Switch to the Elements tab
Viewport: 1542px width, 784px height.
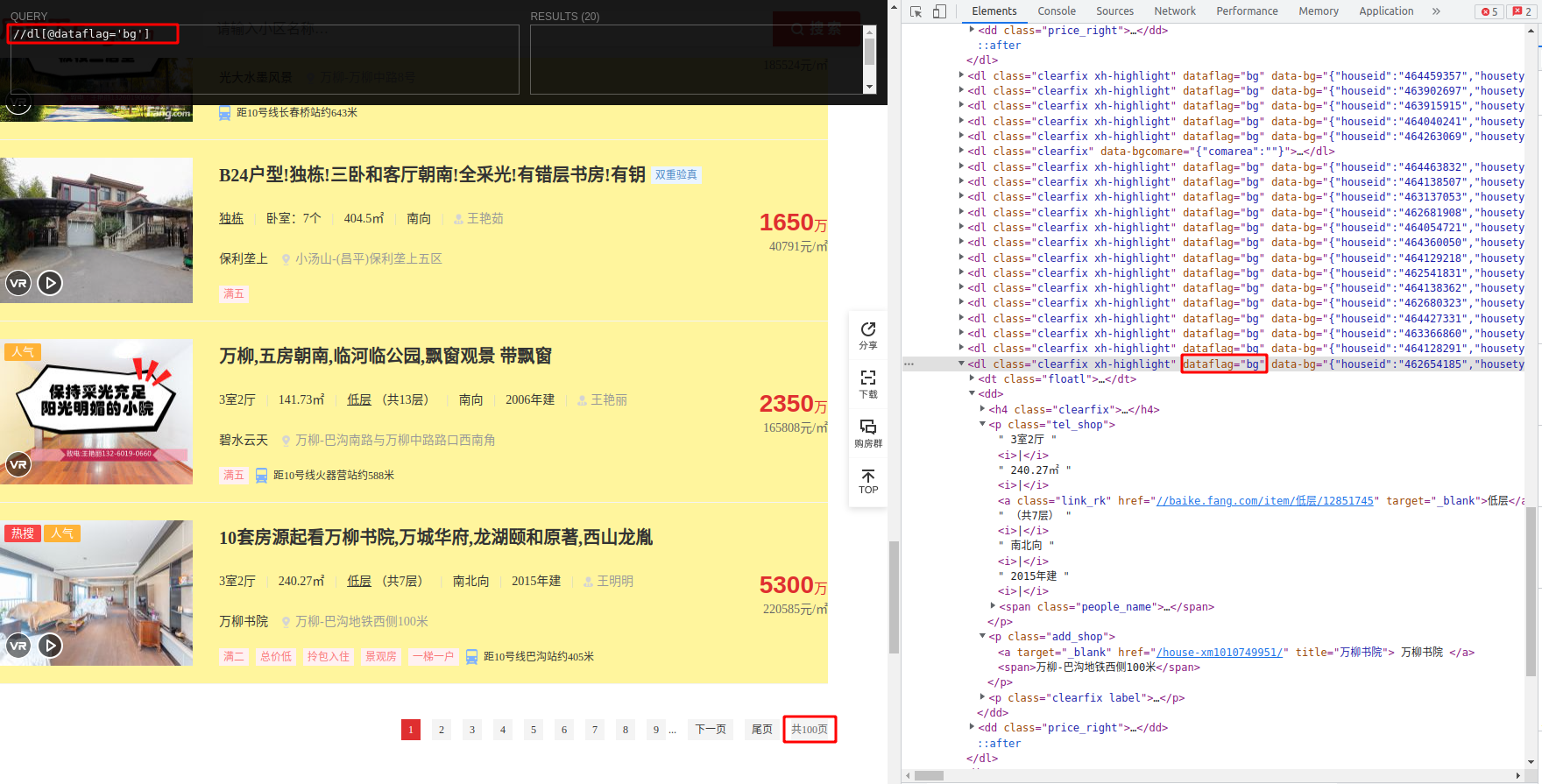click(994, 11)
